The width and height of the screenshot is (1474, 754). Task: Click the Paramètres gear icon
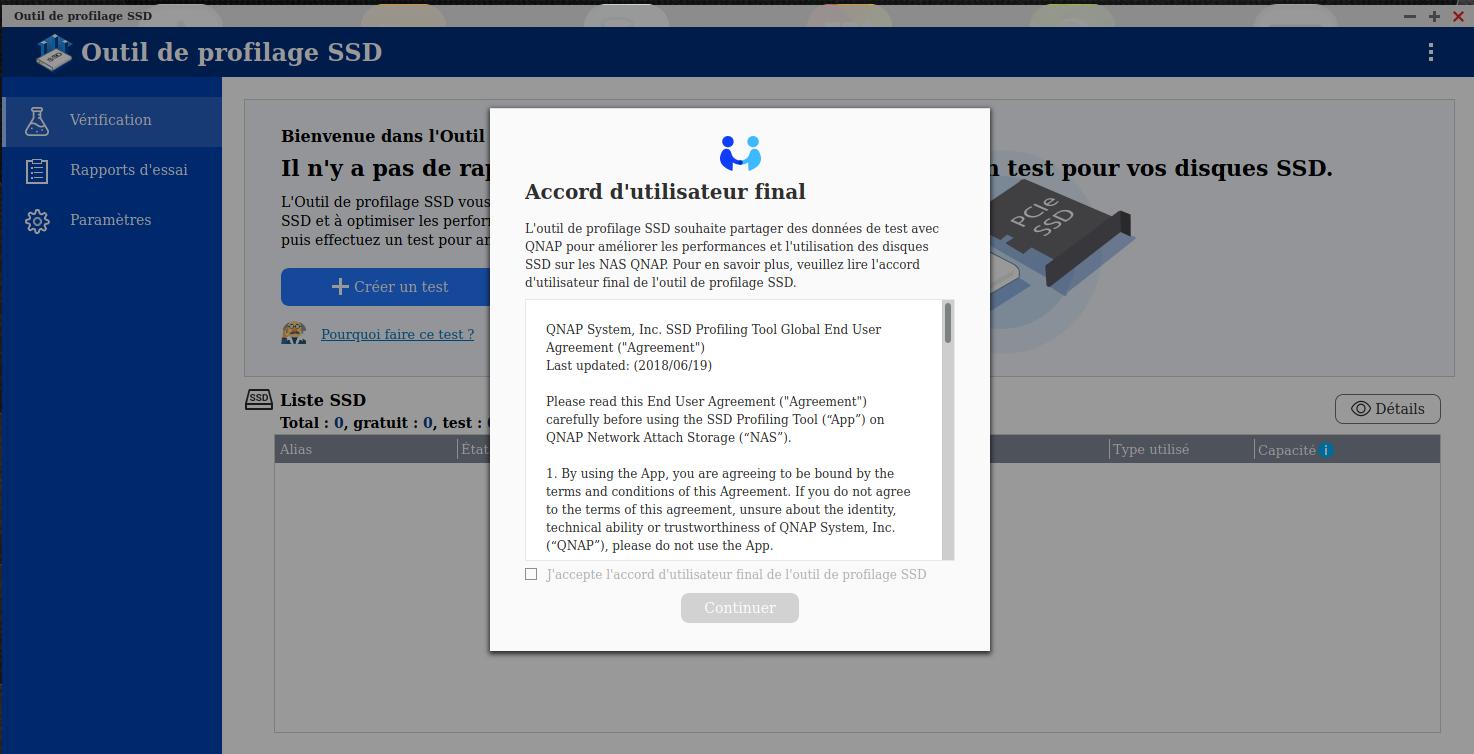tap(37, 221)
